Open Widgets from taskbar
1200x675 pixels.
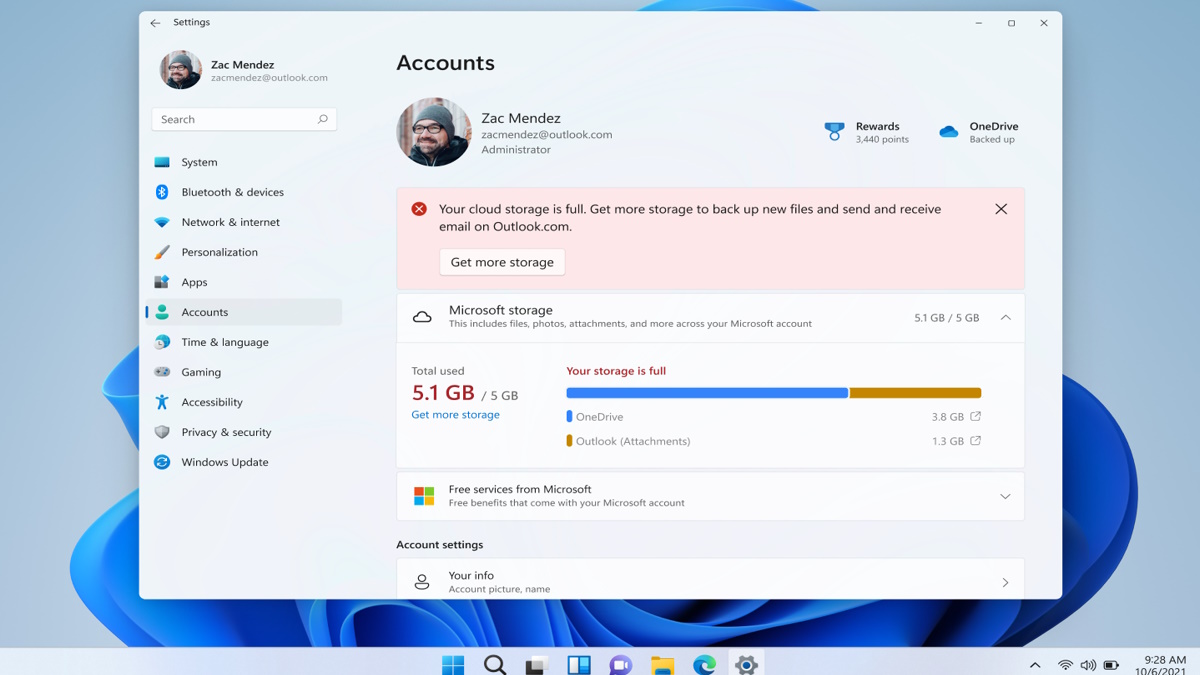click(579, 665)
